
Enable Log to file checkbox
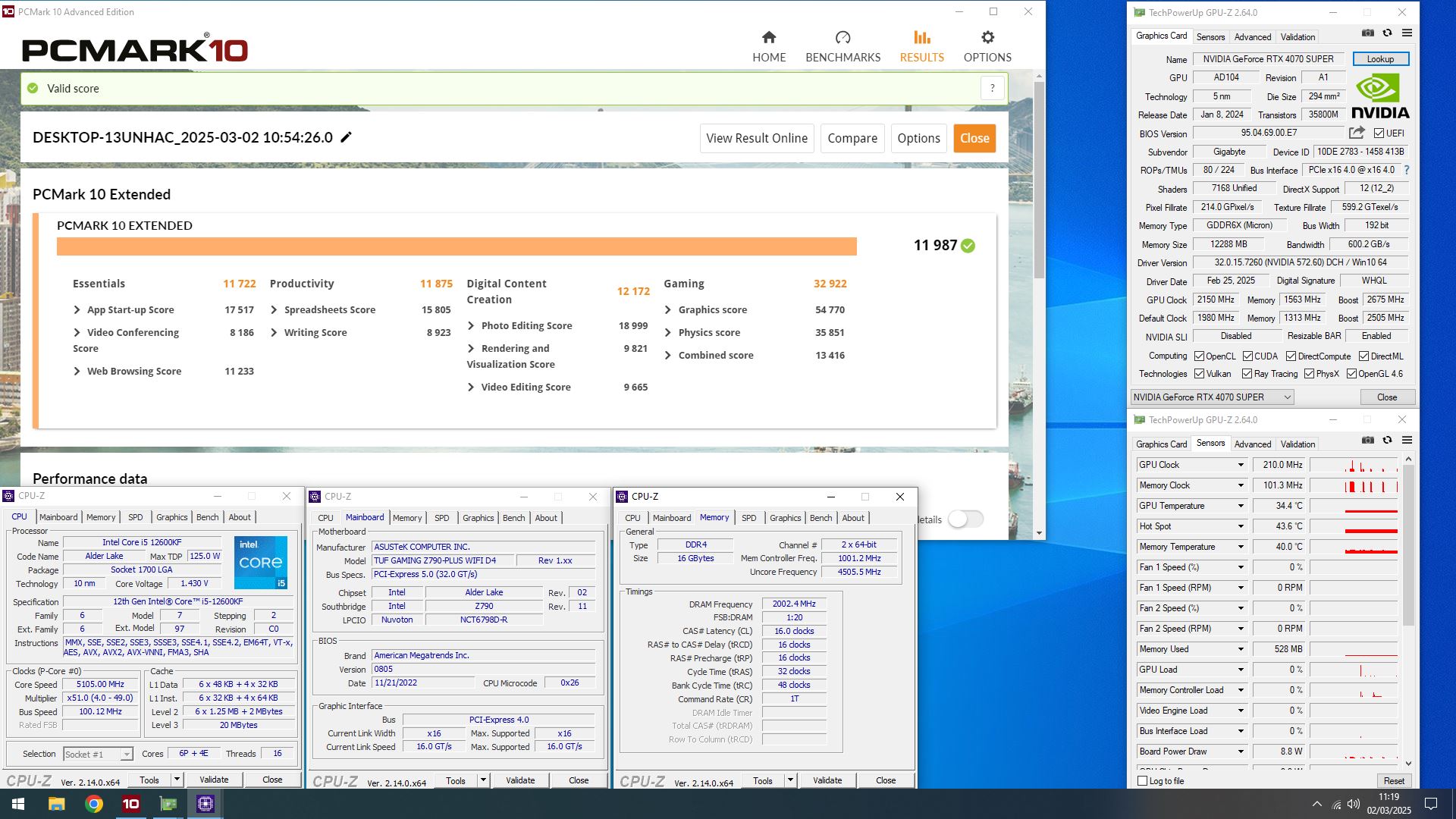1142,780
